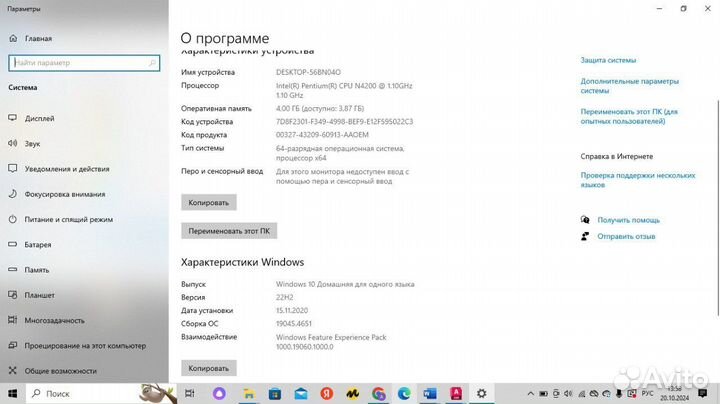
Task: Launch the purple Alice assistant icon
Action: 219,393
